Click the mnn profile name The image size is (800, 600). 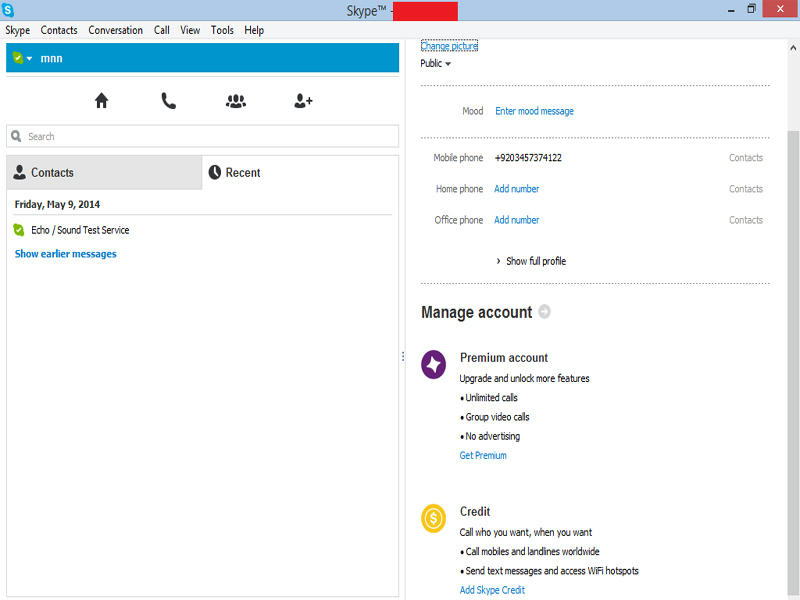[51, 58]
